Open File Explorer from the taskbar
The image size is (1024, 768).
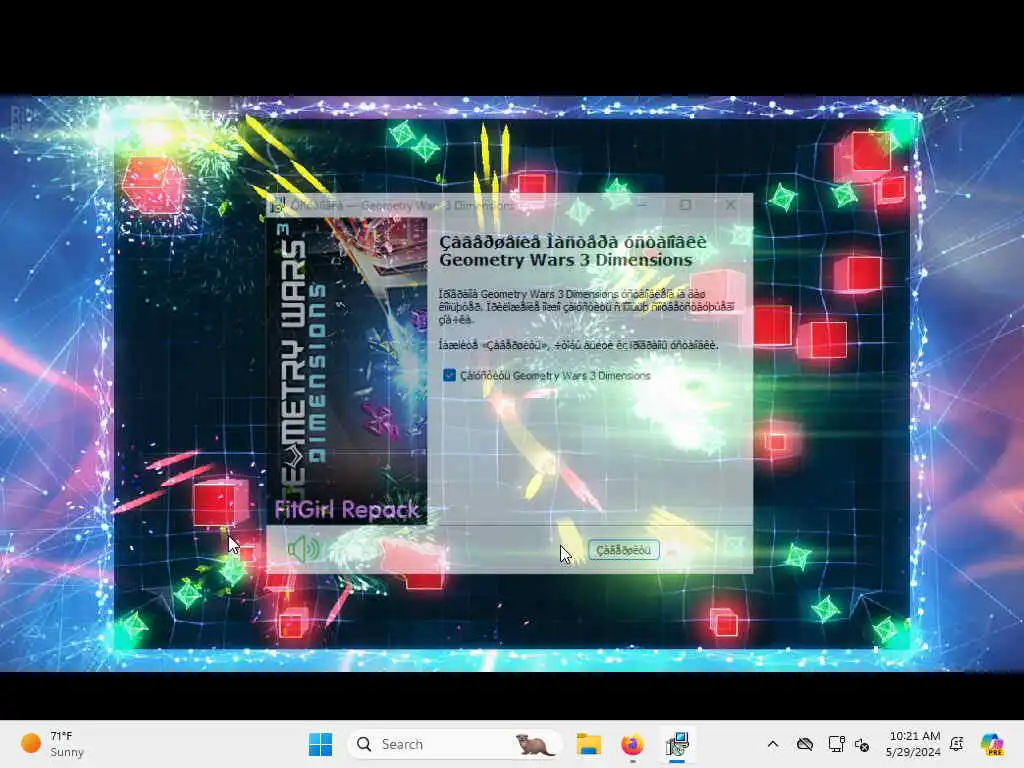tap(588, 744)
